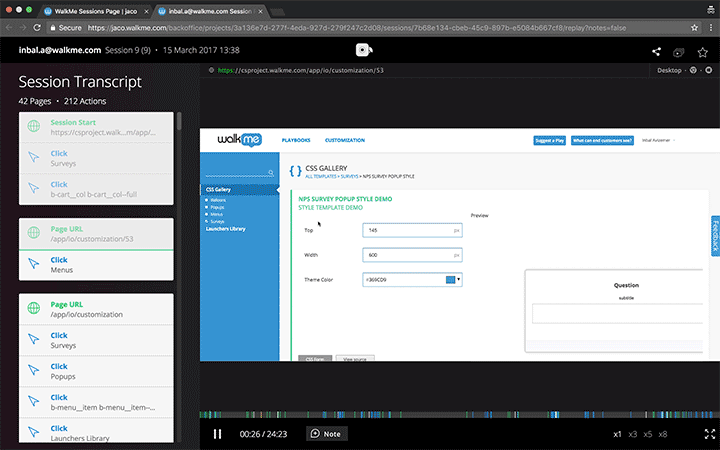Click the Chrome browser icon beside Desktop
Screen dimensions: 720x450
click(693, 70)
